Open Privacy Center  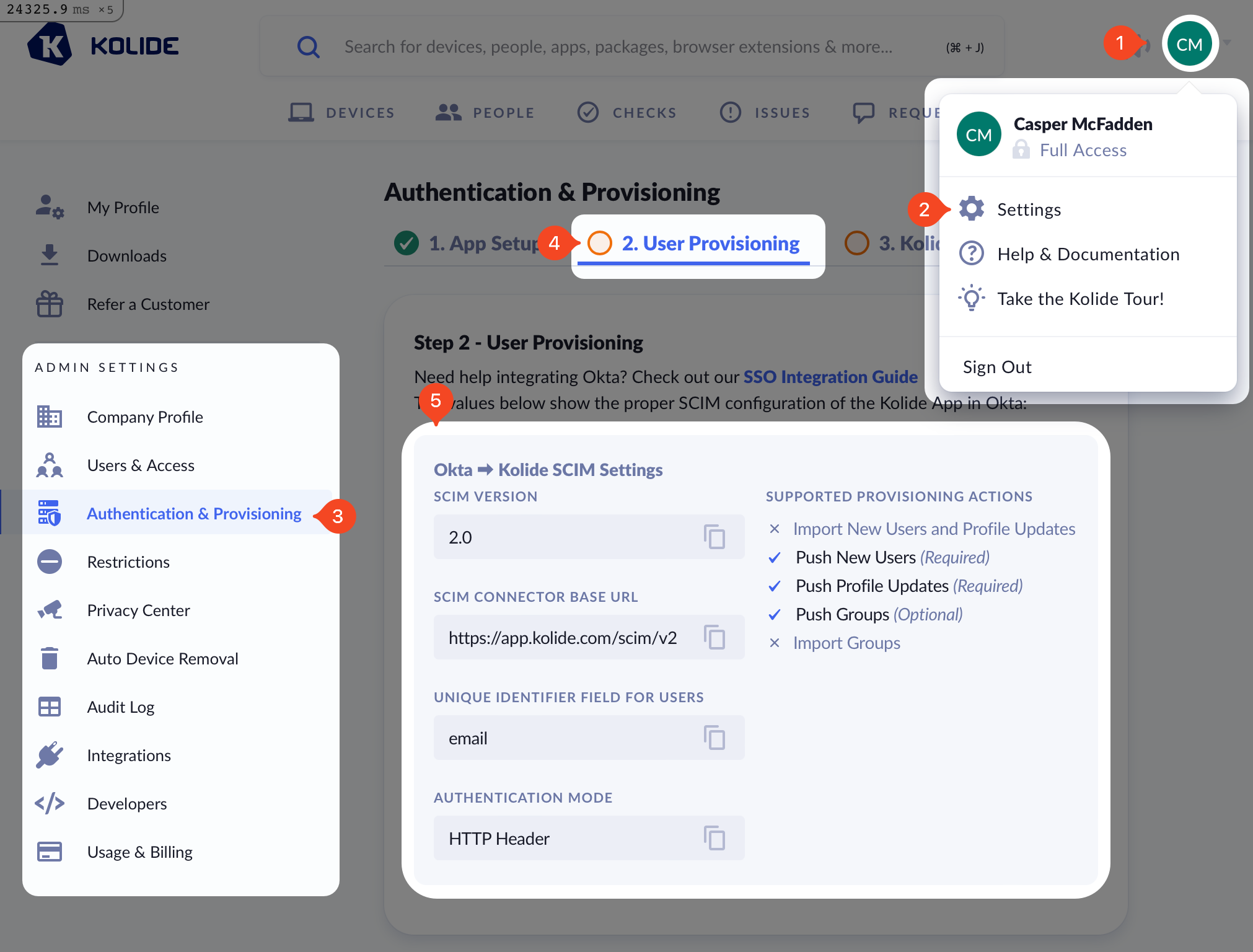point(138,610)
